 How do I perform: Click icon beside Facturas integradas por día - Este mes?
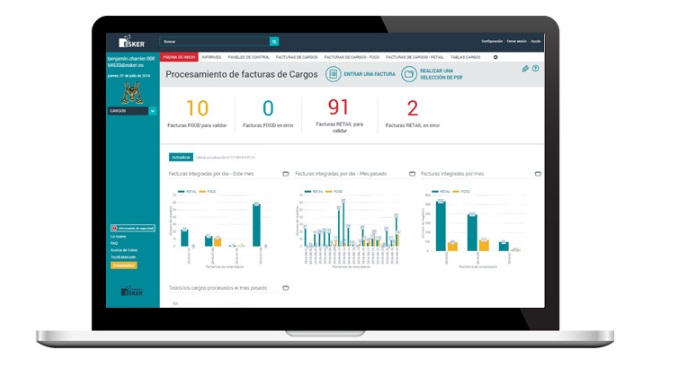[x=286, y=174]
